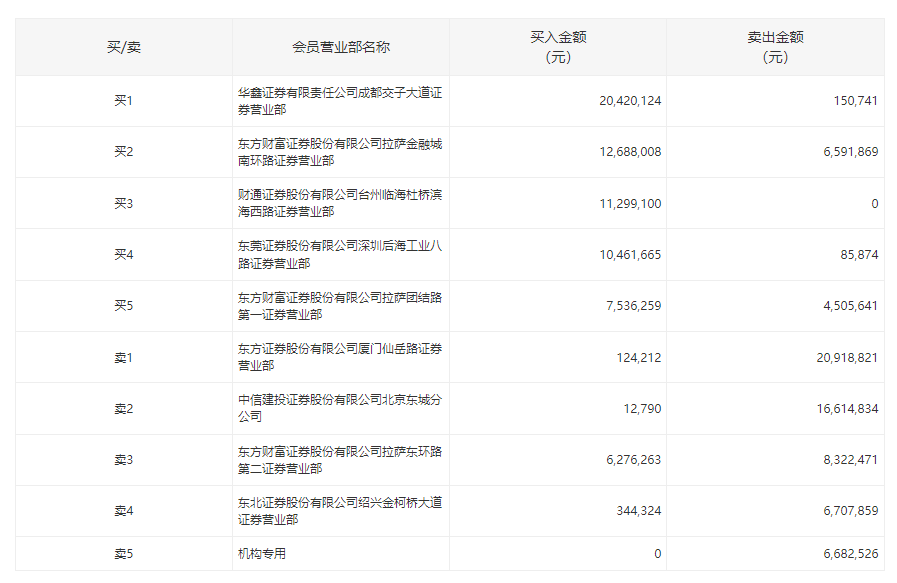This screenshot has width=897, height=583.
Task: Select the 卖出金额(元) column header
Action: pos(775,47)
